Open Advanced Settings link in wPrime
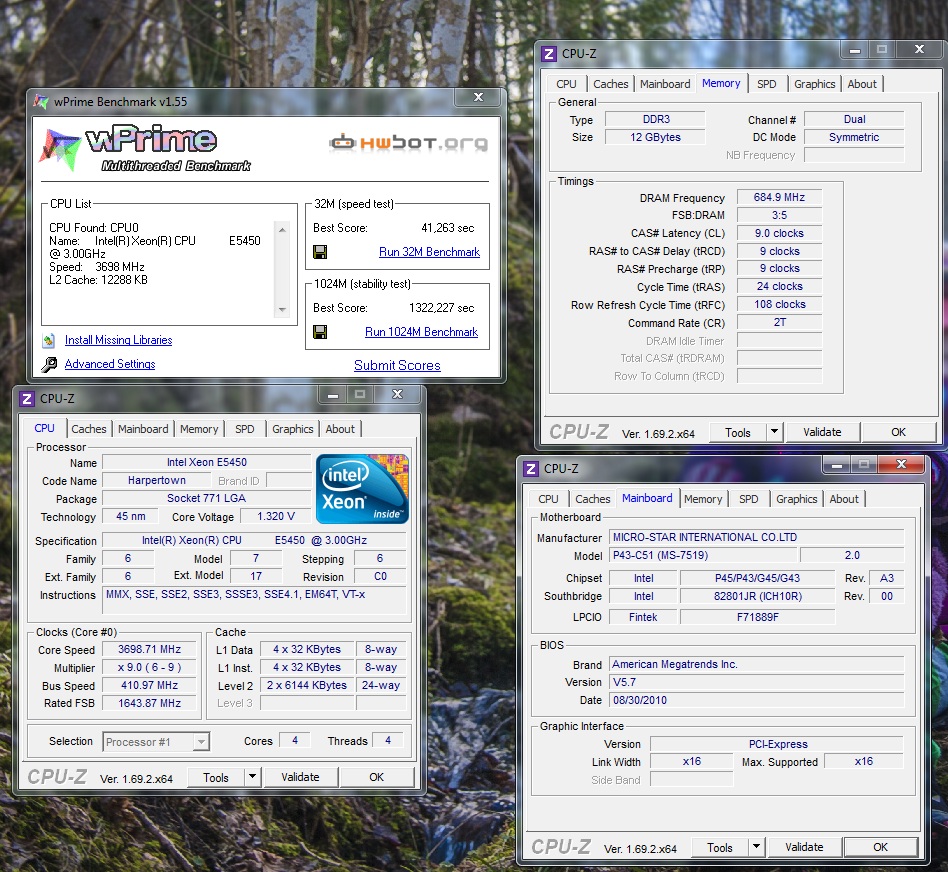Screen dimensions: 948x872 pyautogui.click(x=110, y=364)
